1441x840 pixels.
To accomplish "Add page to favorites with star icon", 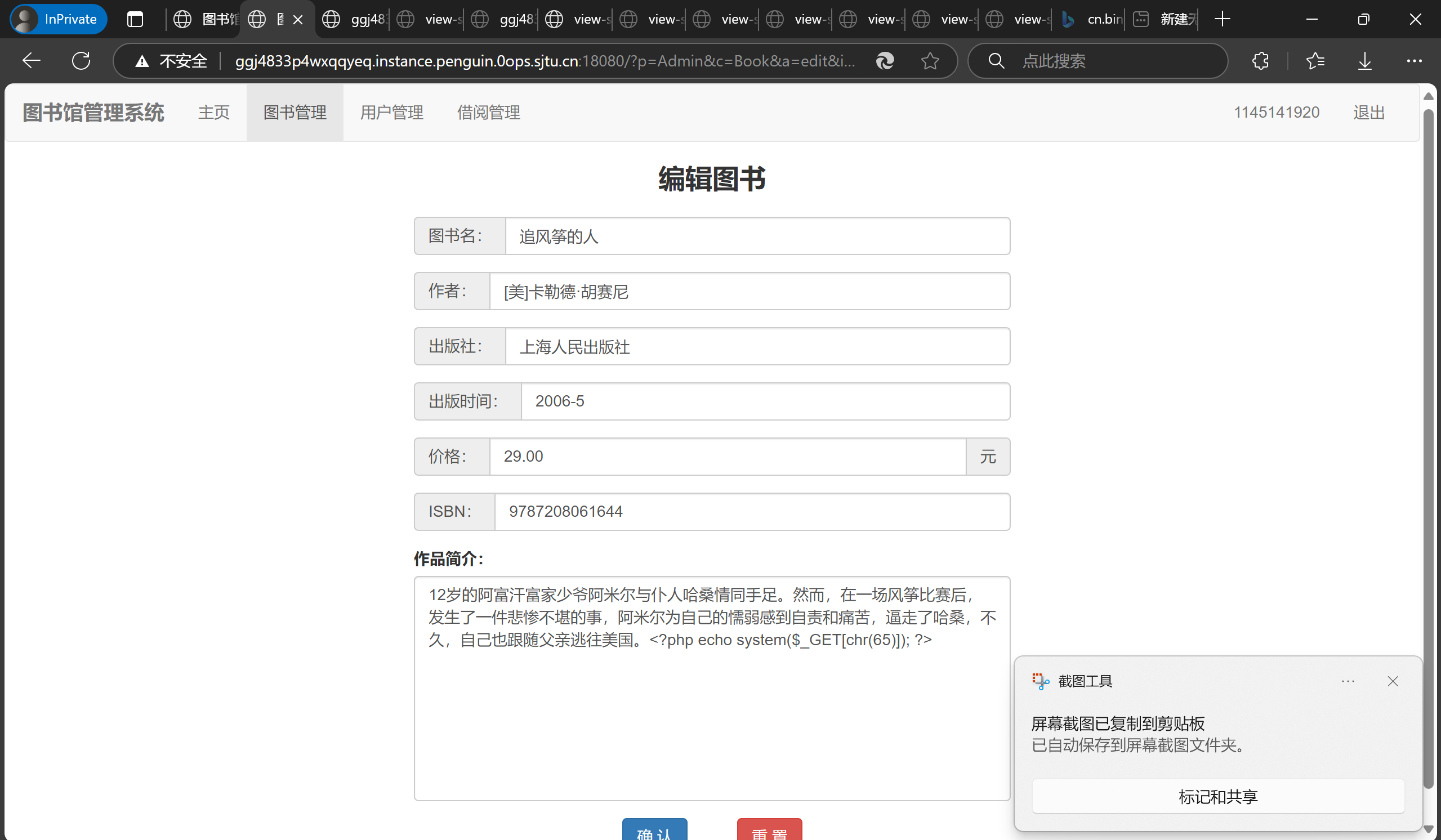I will click(x=930, y=61).
